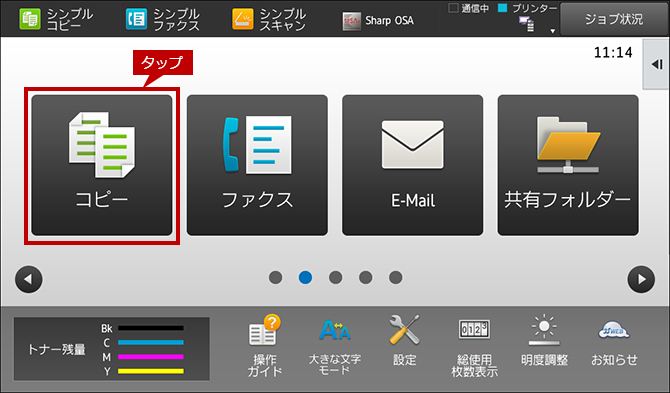Expand the side action panel arrow tab
Viewport: 670px width, 393px height.
click(656, 65)
